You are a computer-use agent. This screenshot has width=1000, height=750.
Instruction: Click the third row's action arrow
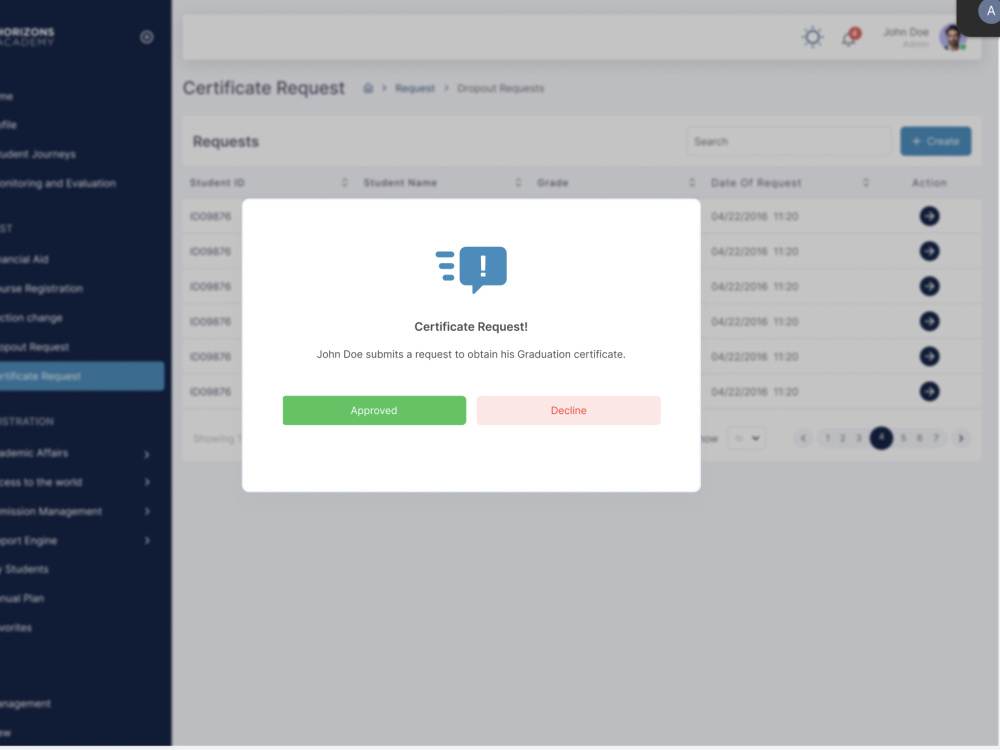[929, 286]
